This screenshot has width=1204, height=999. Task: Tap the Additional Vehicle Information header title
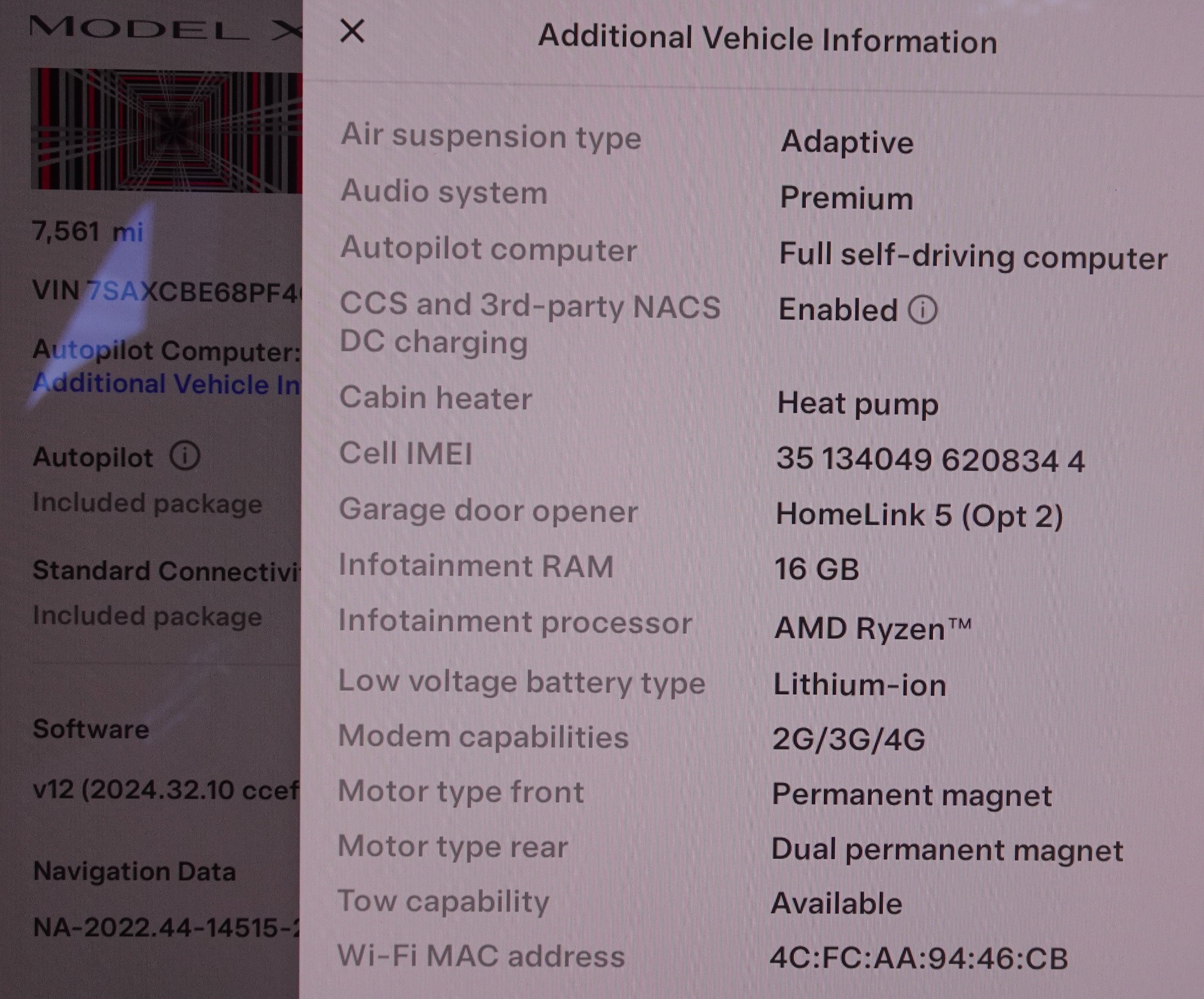768,39
